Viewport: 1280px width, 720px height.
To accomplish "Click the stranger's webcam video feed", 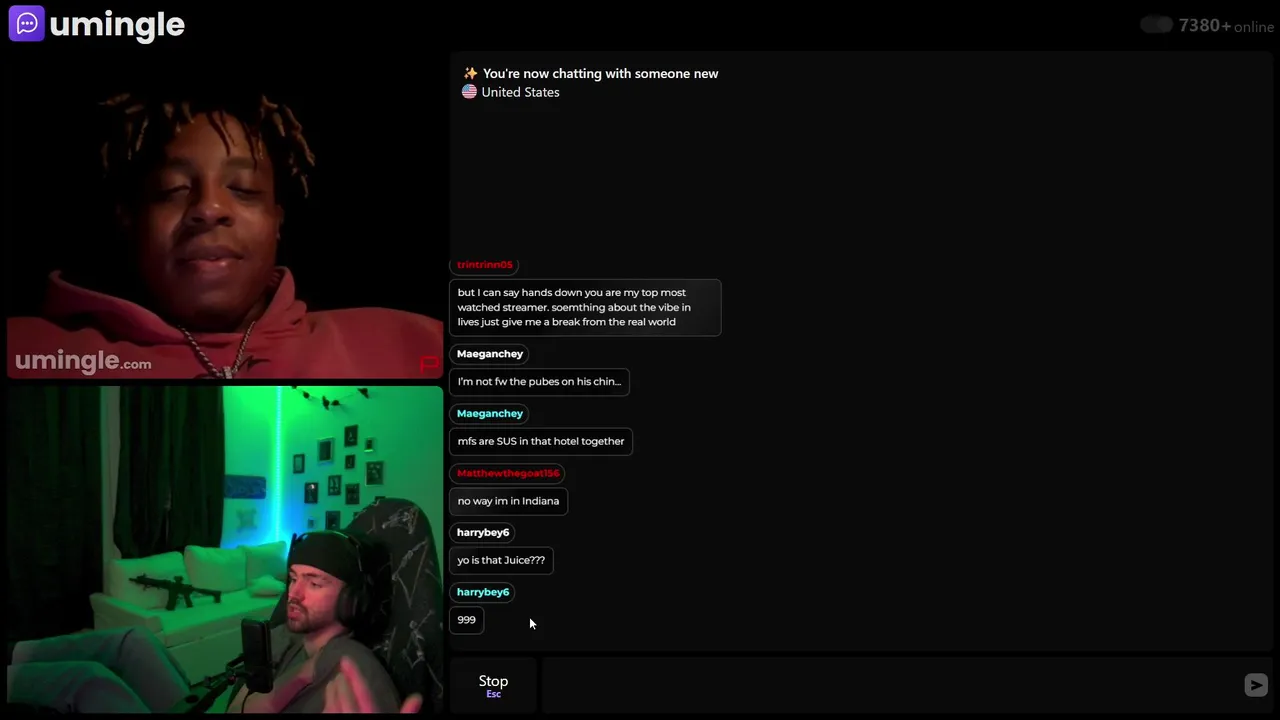I will click(225, 215).
